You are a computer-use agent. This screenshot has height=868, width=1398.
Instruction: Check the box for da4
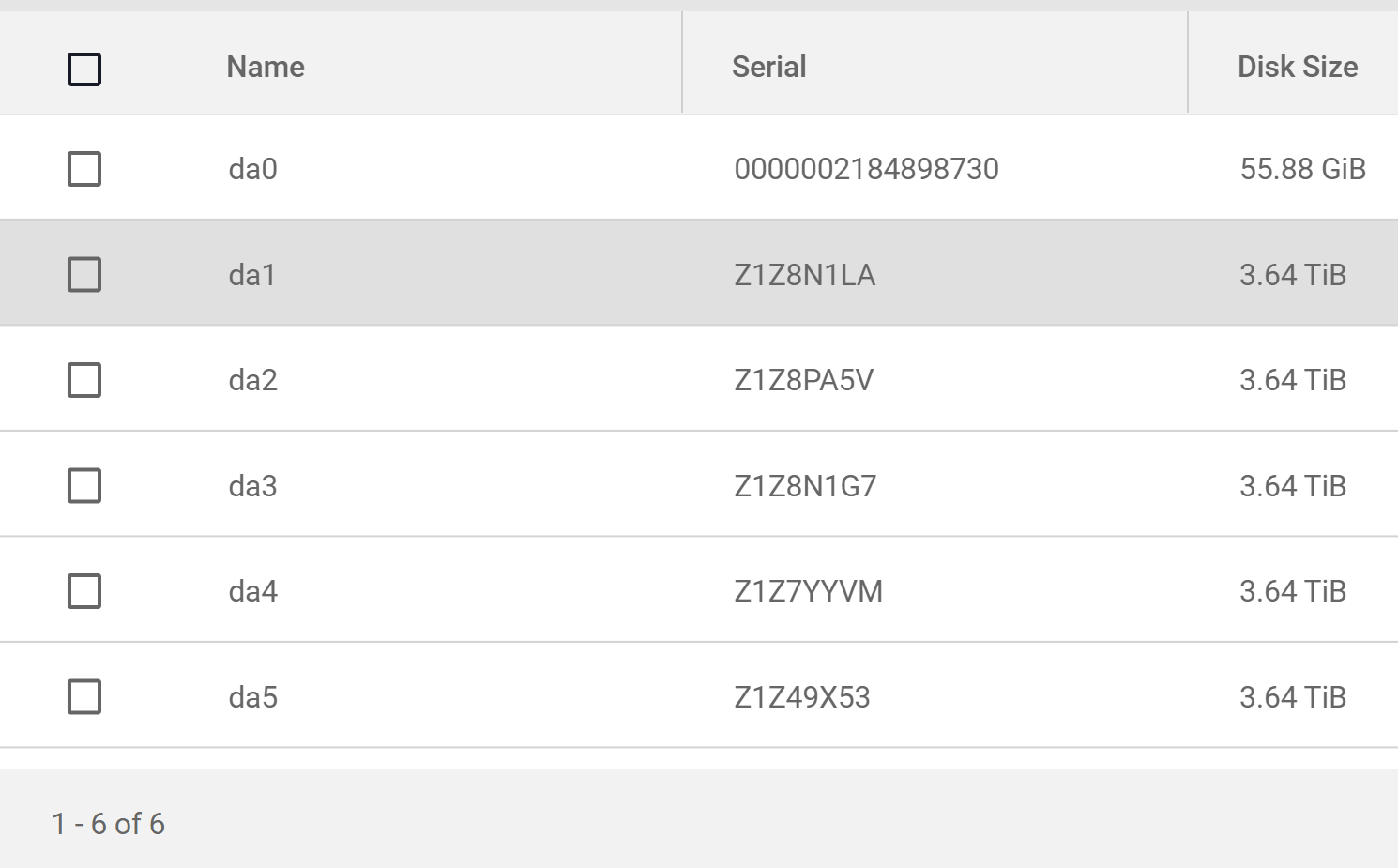(x=84, y=591)
